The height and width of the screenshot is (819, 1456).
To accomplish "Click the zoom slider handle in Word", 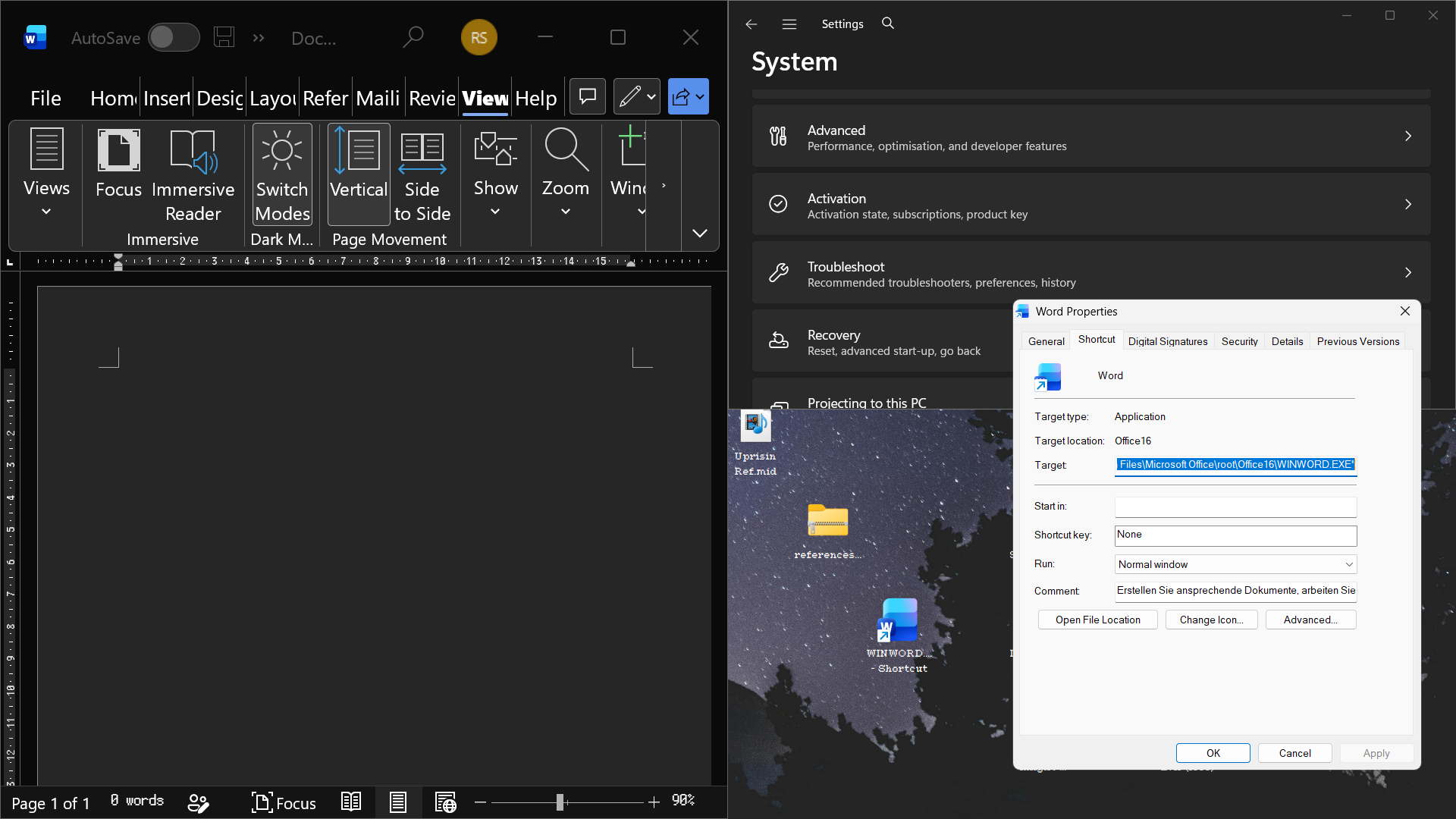I will tap(560, 802).
